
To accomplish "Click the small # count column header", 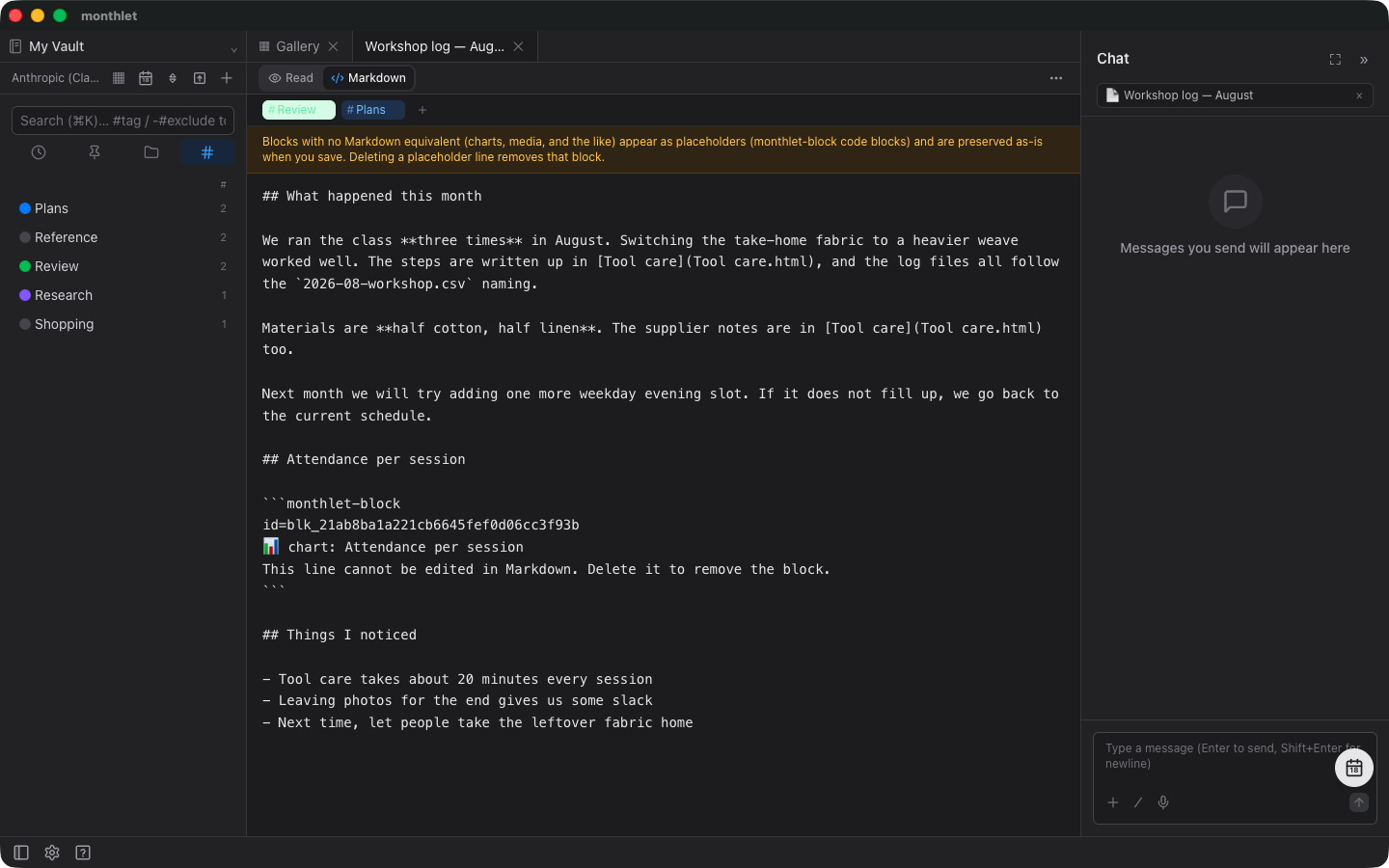I will (x=223, y=184).
